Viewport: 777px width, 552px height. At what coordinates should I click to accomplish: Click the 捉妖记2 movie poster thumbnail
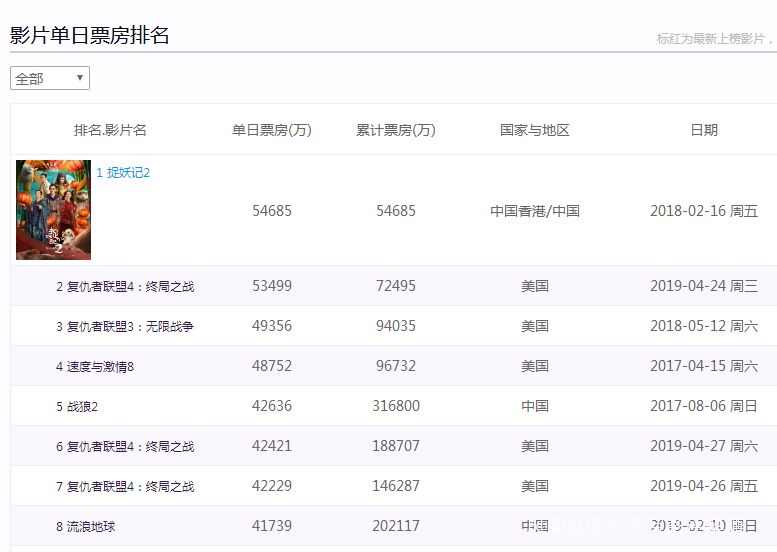coord(53,210)
